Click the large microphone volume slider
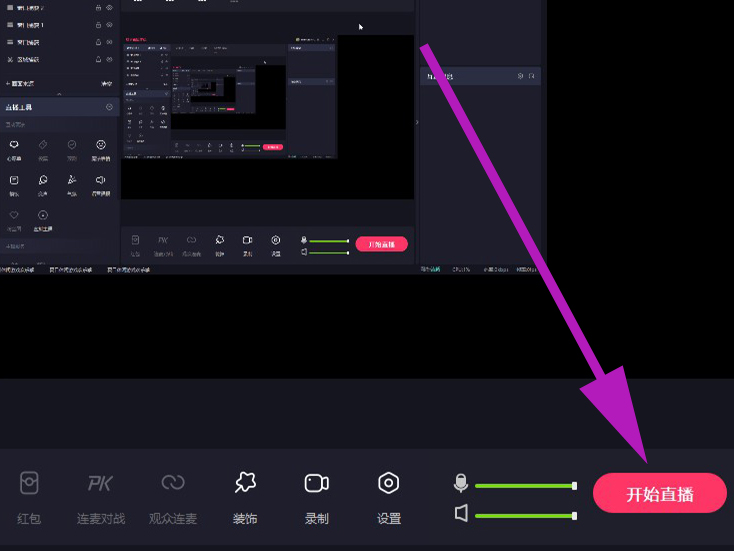The width and height of the screenshot is (734, 551). (524, 486)
